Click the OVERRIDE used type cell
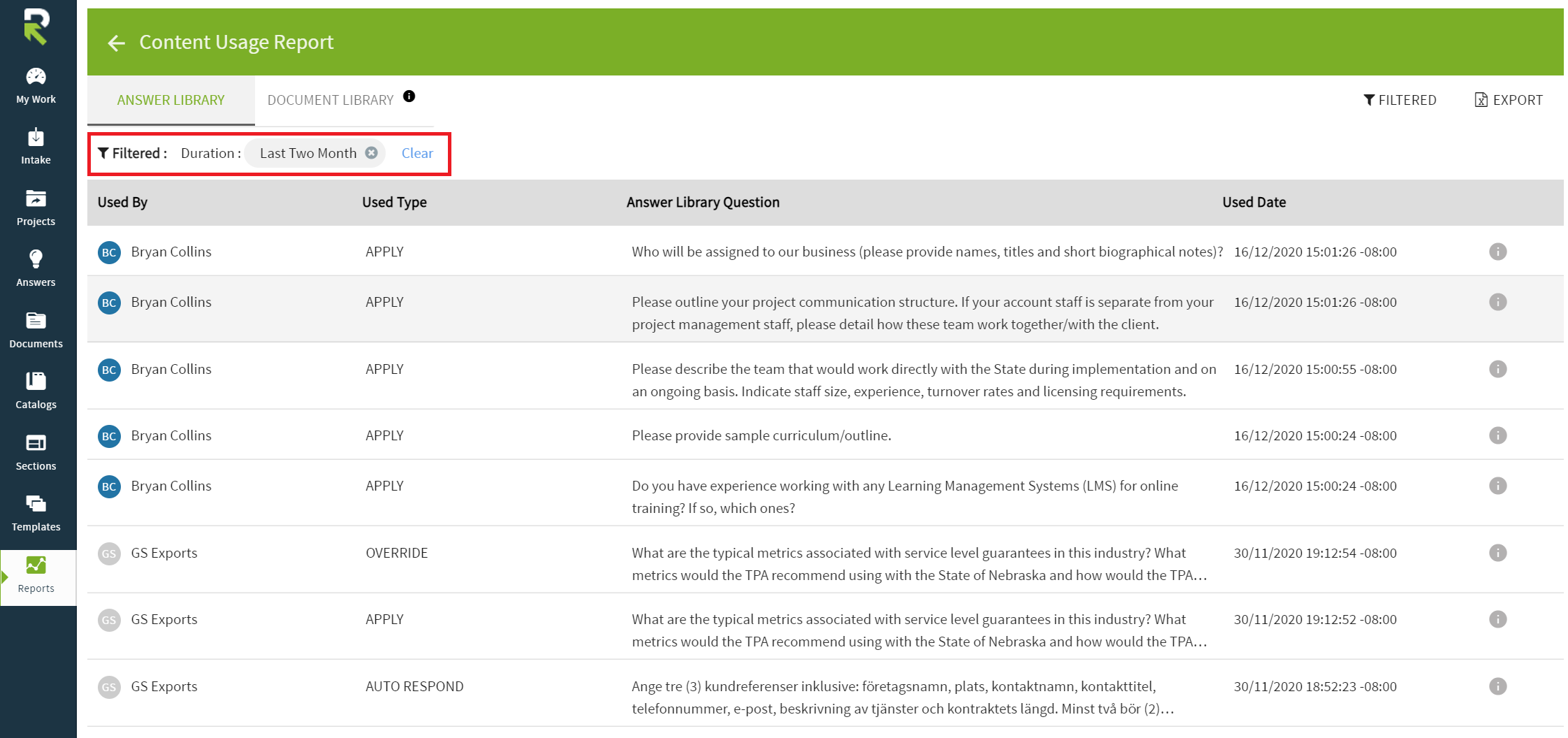This screenshot has height=738, width=1568. point(396,553)
